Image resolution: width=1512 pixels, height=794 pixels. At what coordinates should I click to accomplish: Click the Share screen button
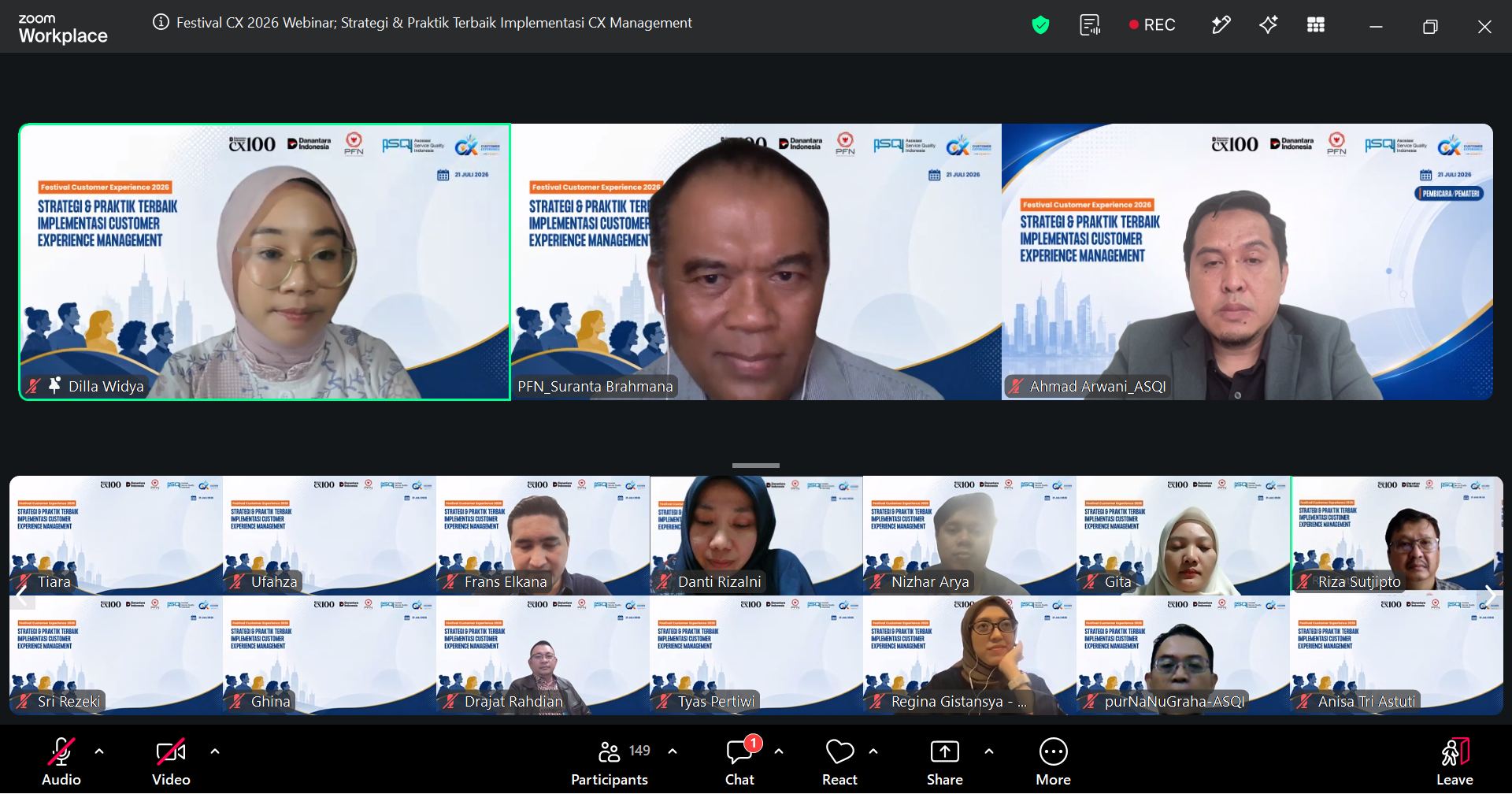coord(945,762)
